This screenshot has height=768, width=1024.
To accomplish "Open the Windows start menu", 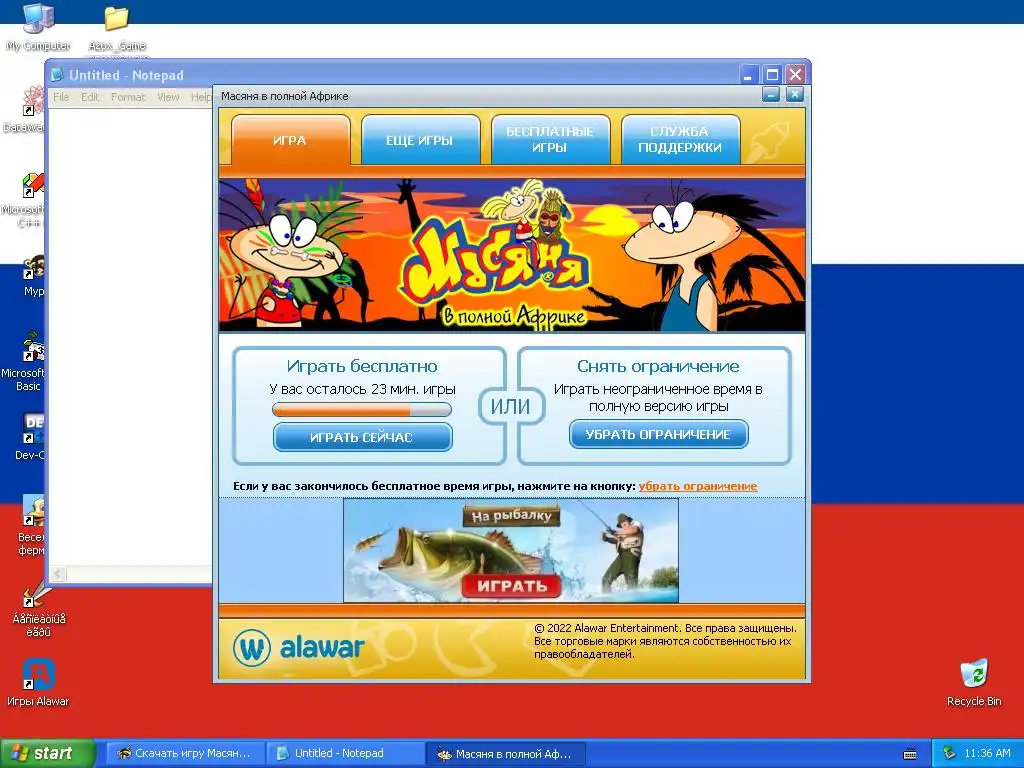I will point(48,754).
